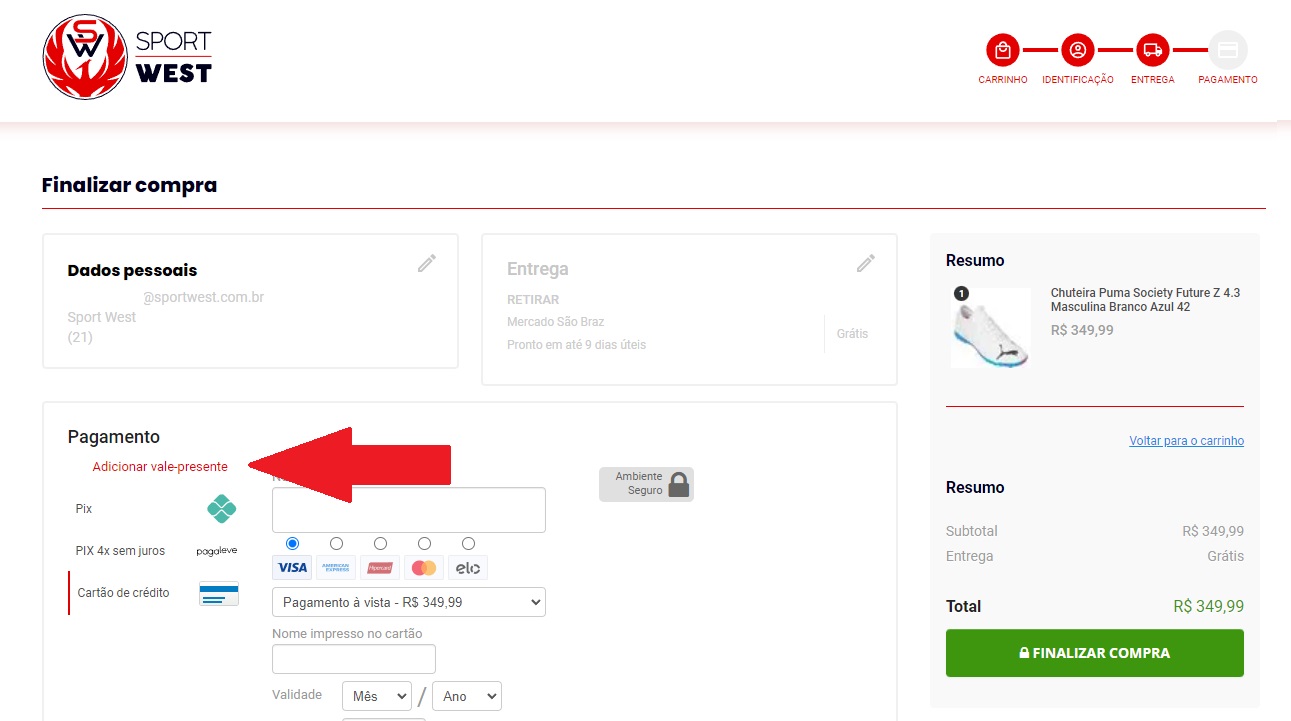Viewport: 1291px width, 721px height.
Task: Click the Pronto em até 9 dias úteis text
Action: (577, 345)
